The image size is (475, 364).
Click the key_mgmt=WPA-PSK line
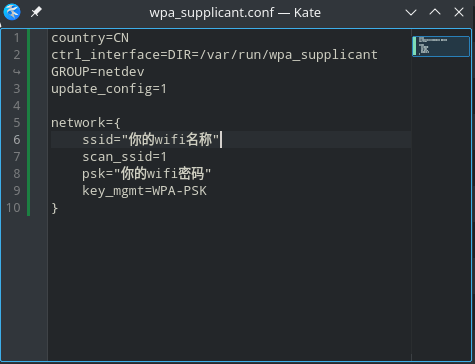pyautogui.click(x=144, y=191)
